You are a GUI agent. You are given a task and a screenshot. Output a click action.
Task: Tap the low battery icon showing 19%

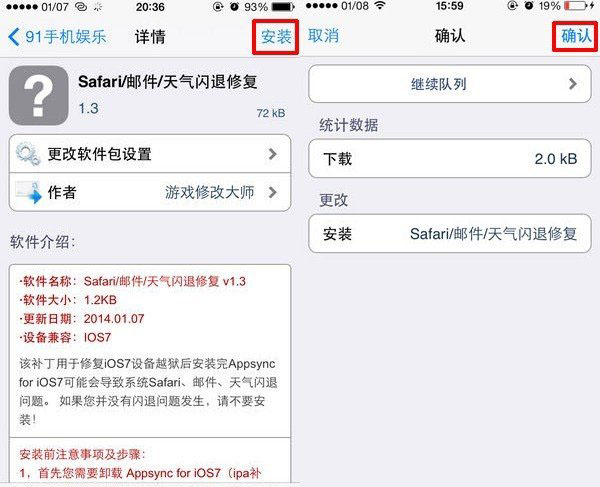tap(578, 6)
